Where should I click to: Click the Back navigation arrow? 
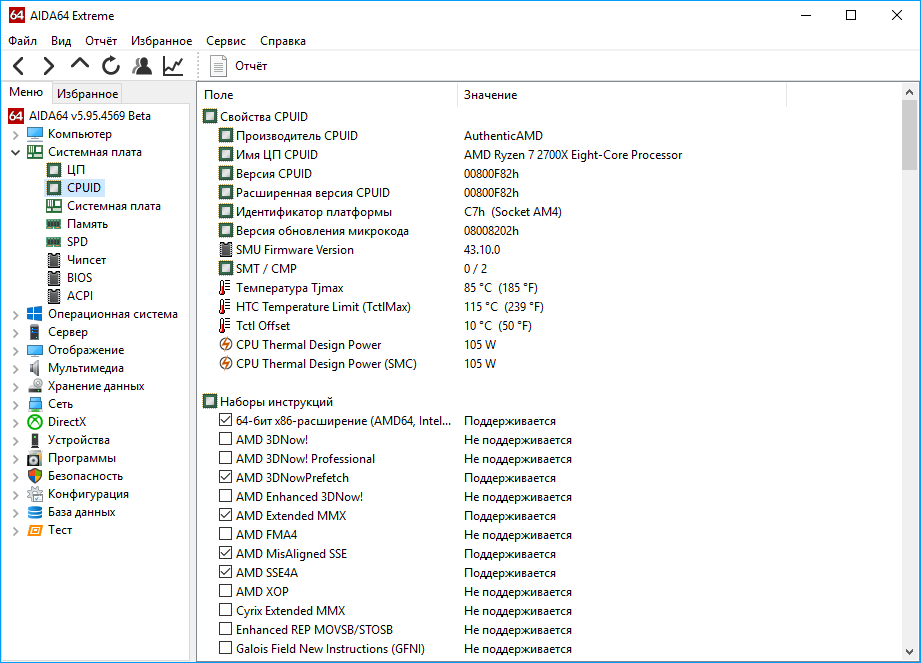[19, 66]
